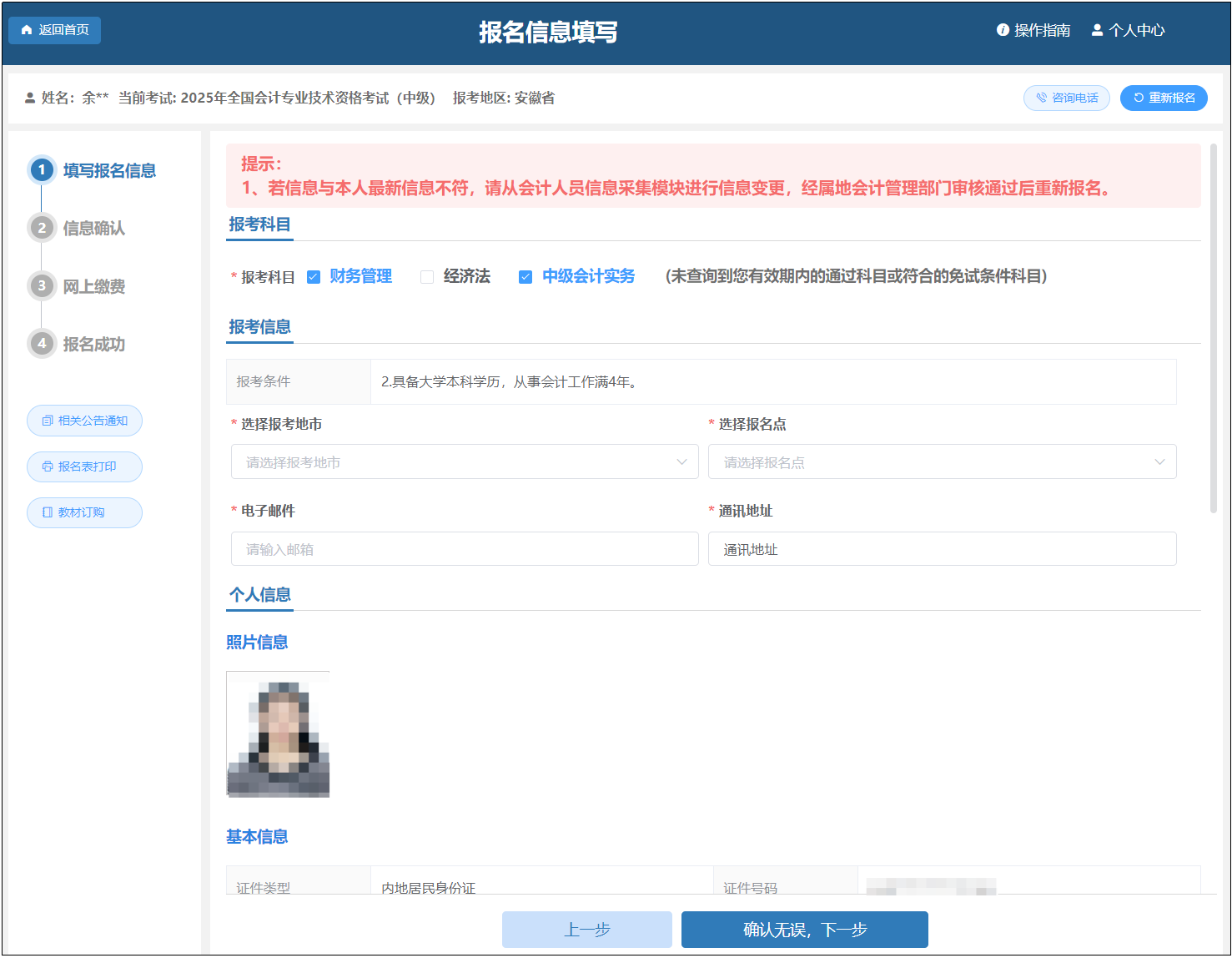This screenshot has width=1232, height=958.
Task: Click the refresh icon on 重新报名 button
Action: pyautogui.click(x=1137, y=98)
